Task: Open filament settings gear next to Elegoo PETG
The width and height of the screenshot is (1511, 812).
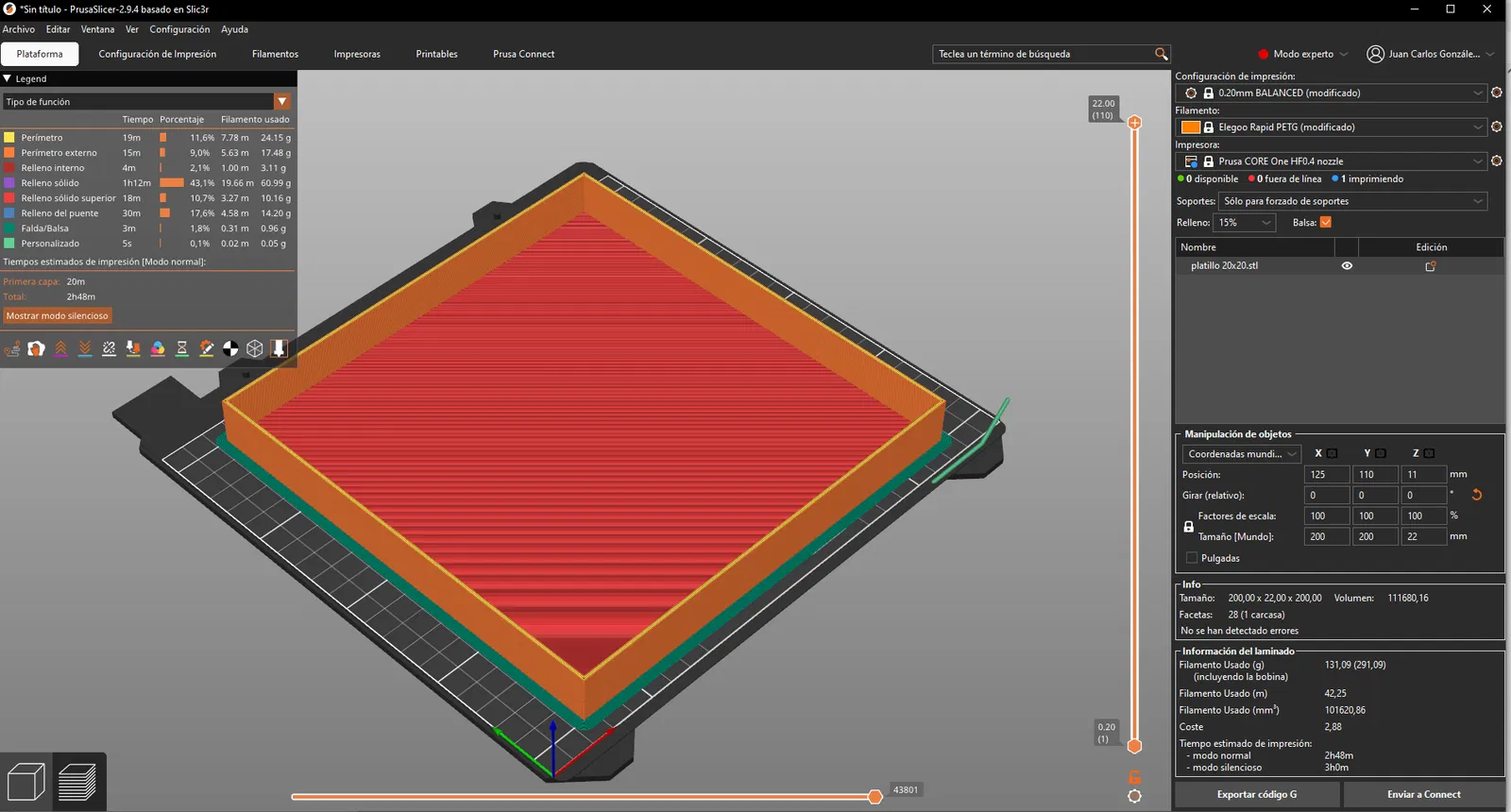Action: coord(1496,127)
